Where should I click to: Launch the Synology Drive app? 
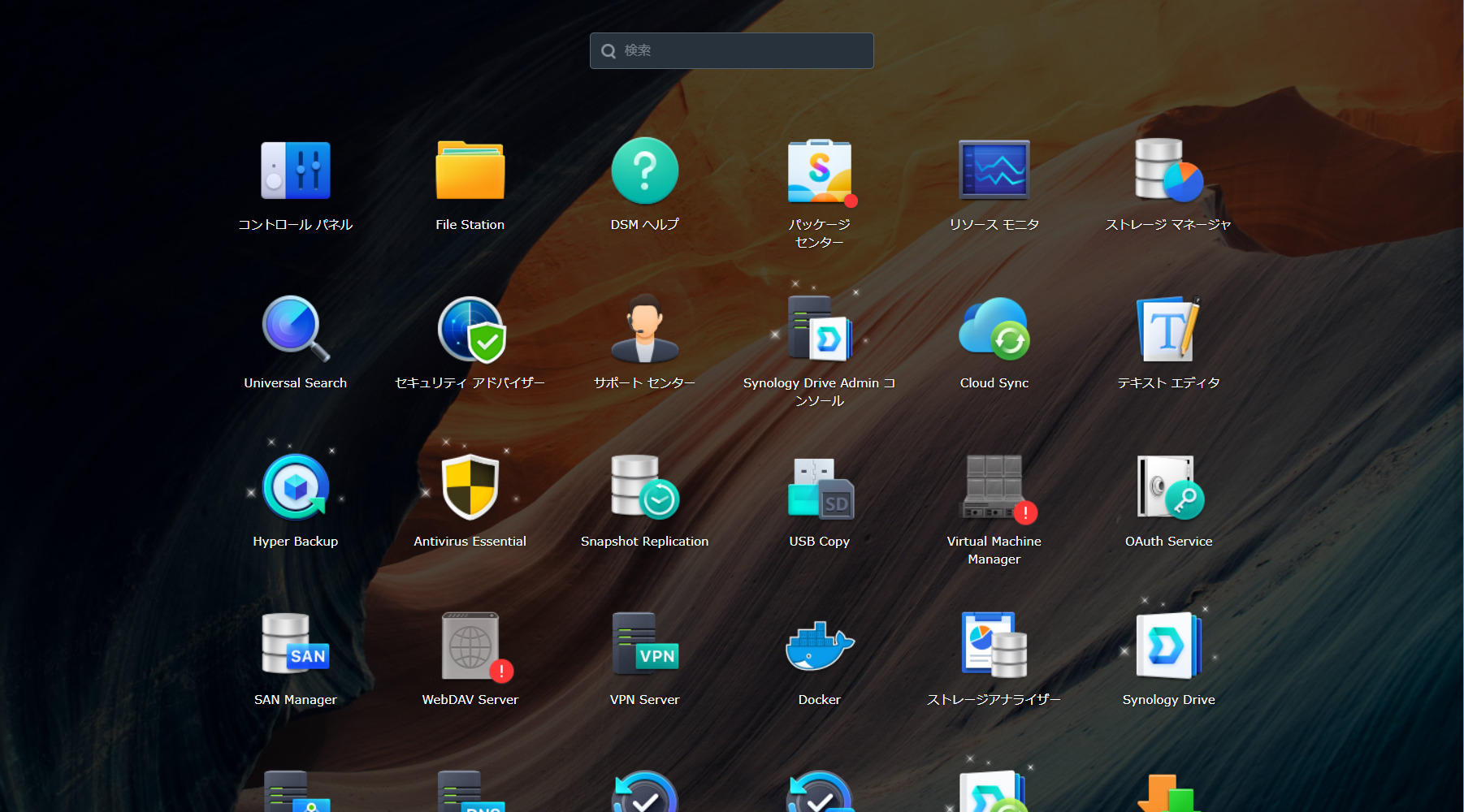click(1169, 646)
